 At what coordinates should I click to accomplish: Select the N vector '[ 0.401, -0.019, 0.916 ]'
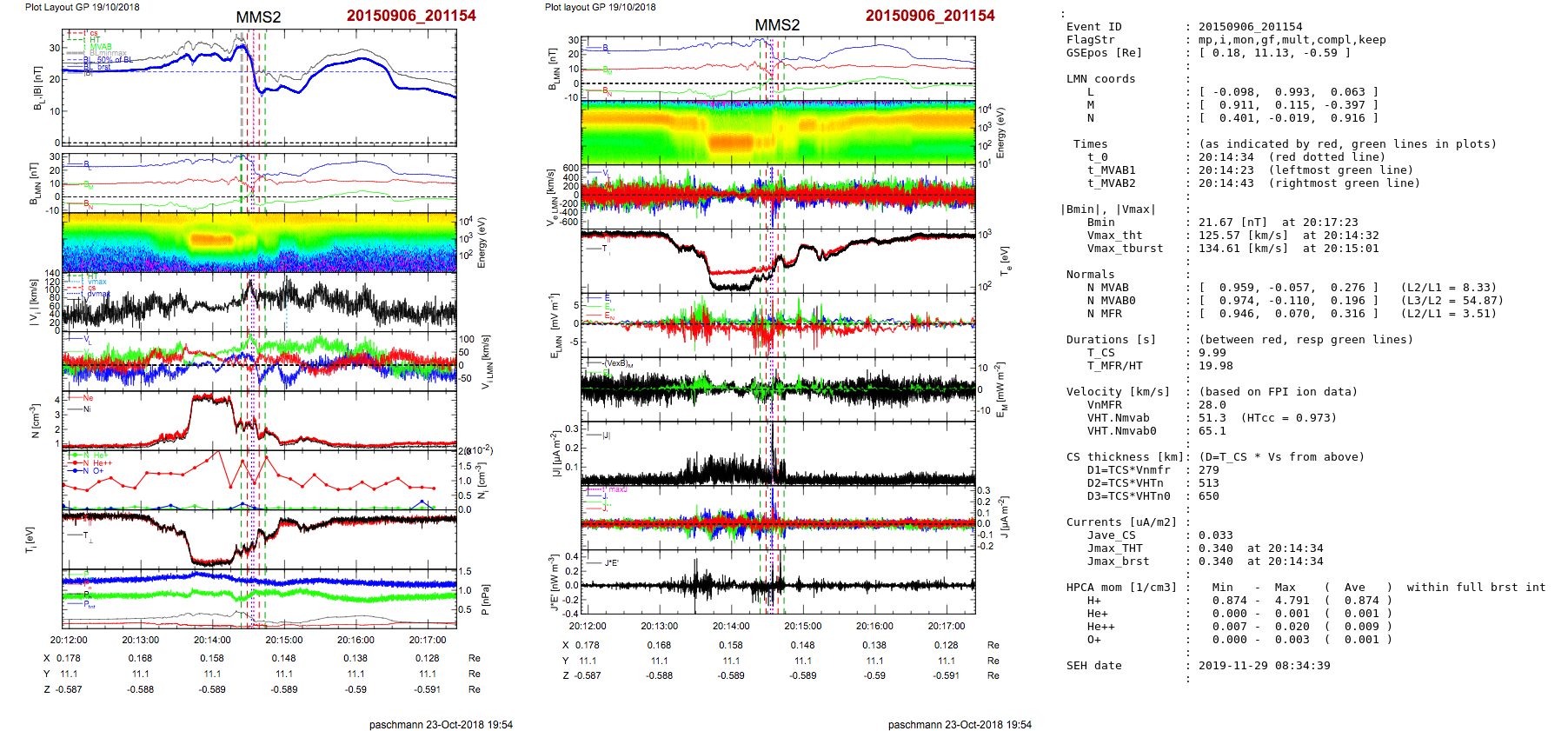click(1288, 118)
